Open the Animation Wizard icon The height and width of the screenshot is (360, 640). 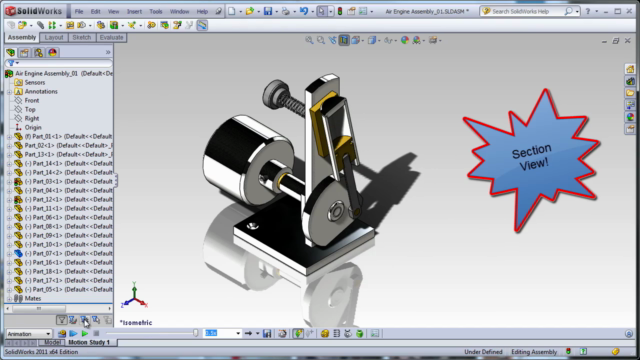[x=282, y=334]
